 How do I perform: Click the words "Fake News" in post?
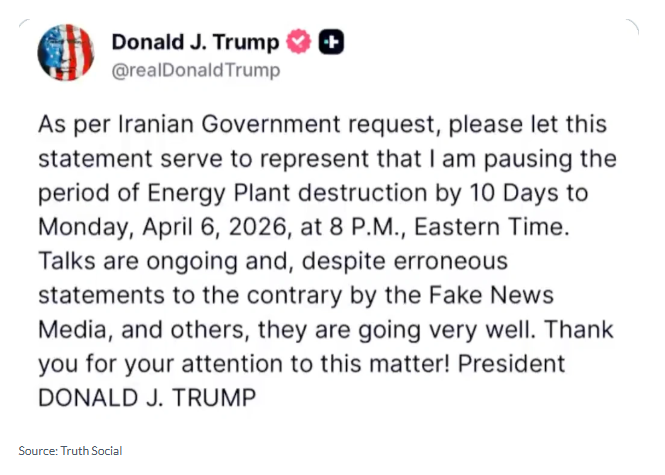[x=491, y=295]
